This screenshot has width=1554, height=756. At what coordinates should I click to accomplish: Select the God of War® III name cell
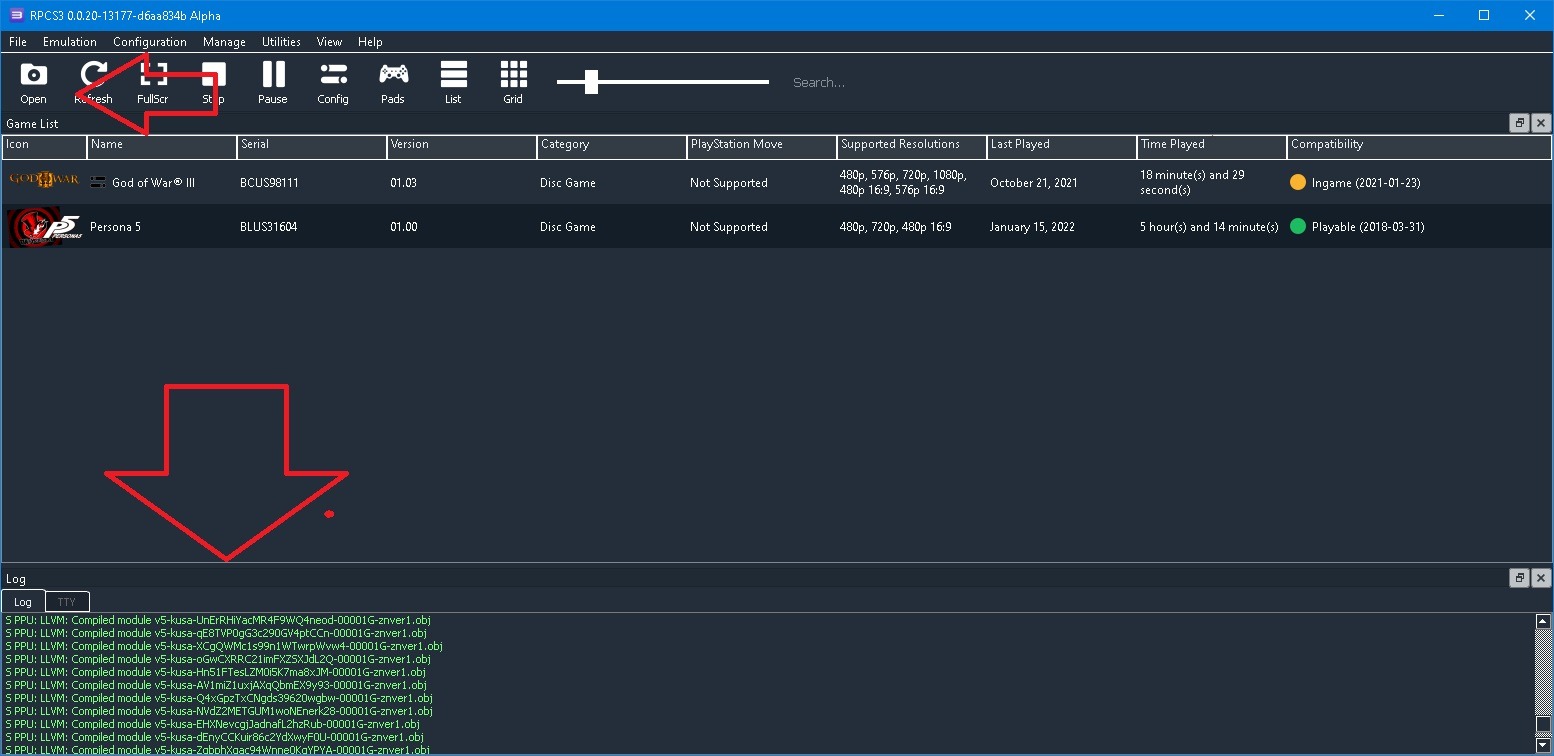tap(162, 183)
